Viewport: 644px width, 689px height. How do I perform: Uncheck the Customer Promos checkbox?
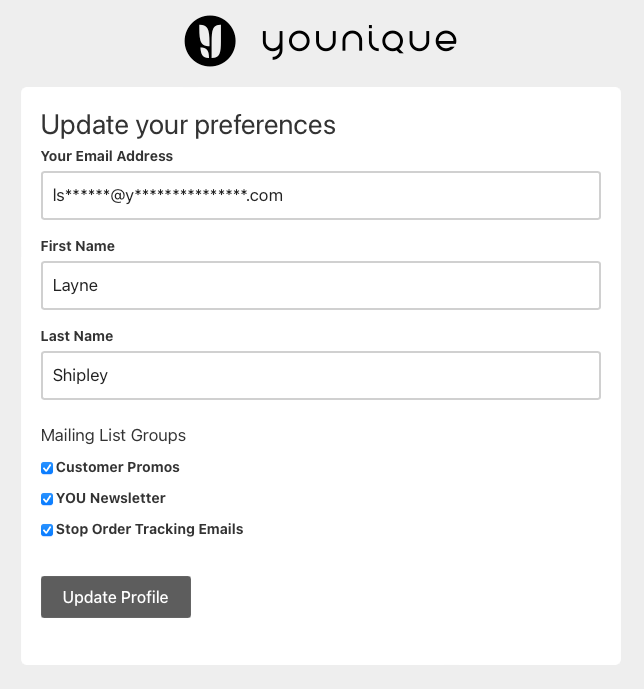click(x=47, y=468)
